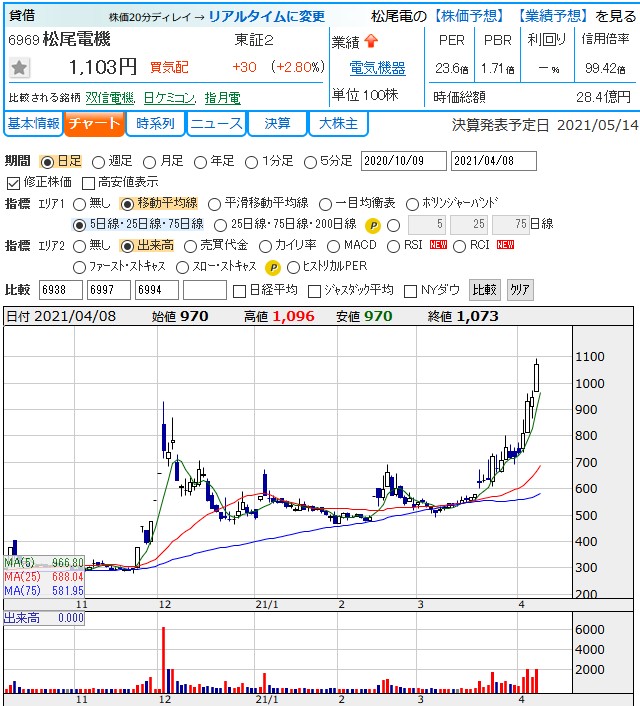Switch to the 時系列 tab
The width and height of the screenshot is (640, 706).
point(155,123)
